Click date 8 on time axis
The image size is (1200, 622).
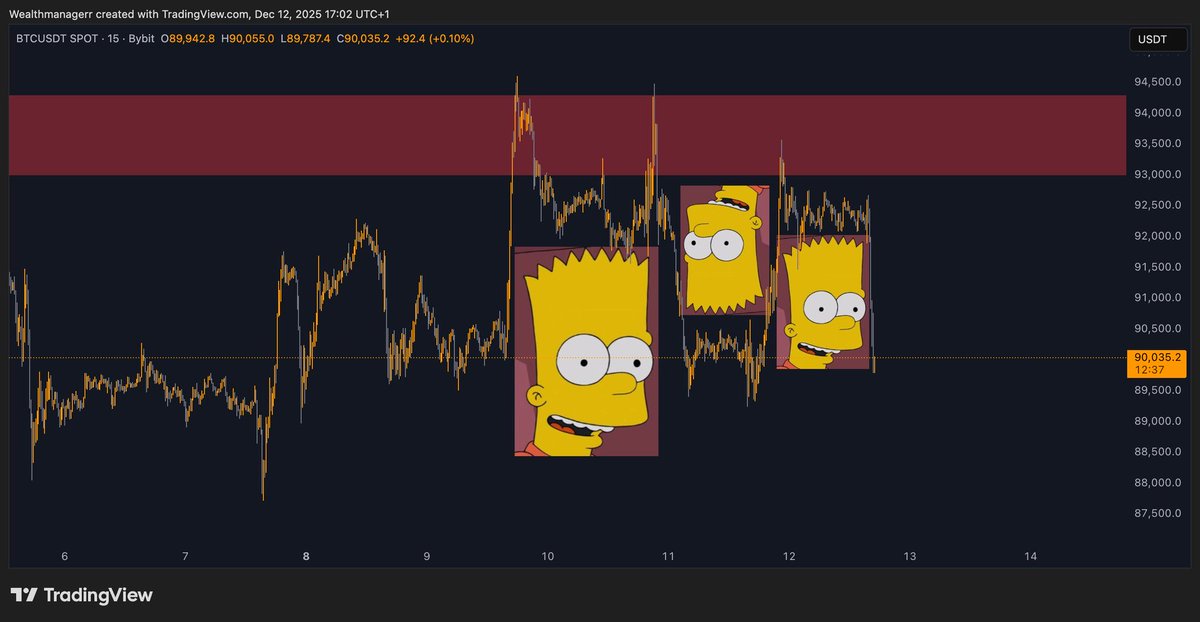point(306,556)
